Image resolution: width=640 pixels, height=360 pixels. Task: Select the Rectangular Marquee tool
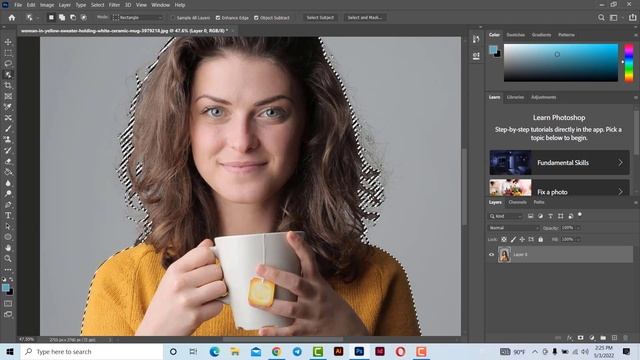pos(8,53)
